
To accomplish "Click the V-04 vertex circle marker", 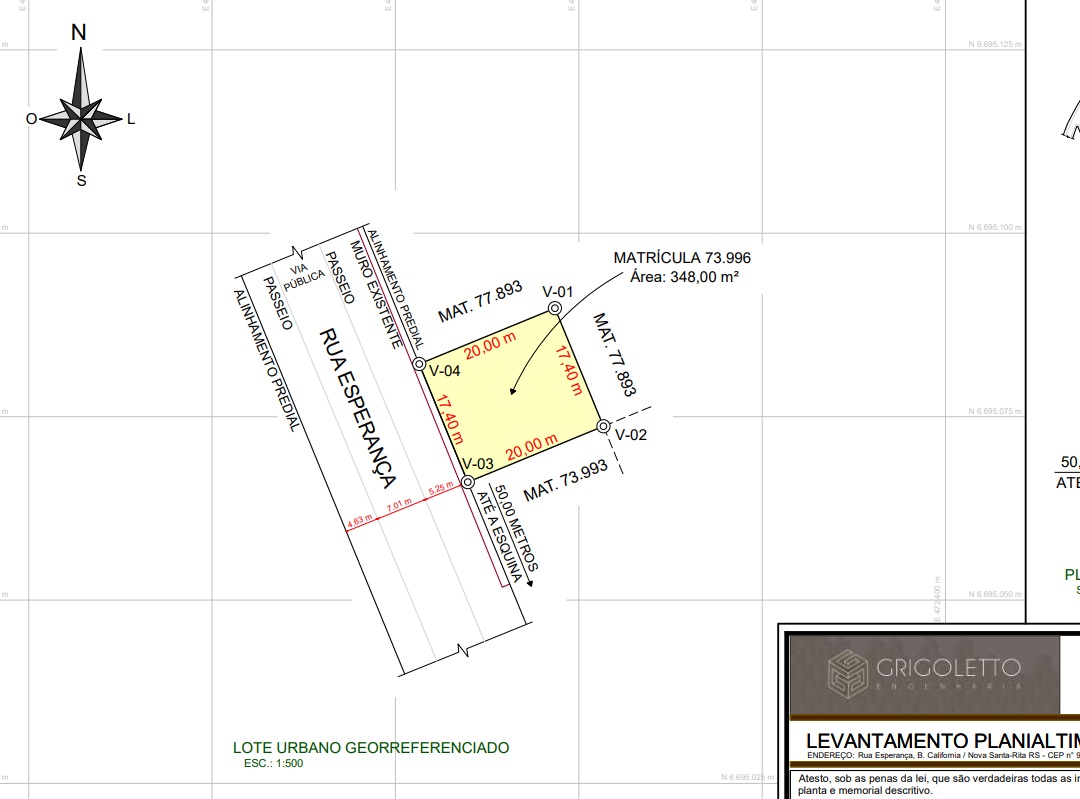I will coord(419,364).
